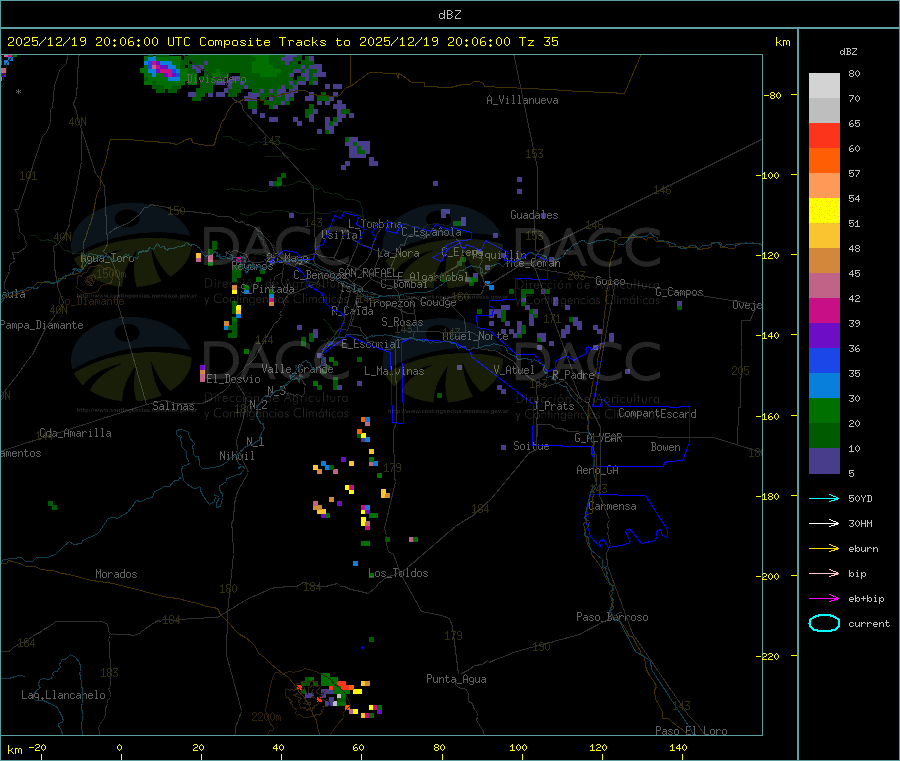Viewport: 900px width, 761px height.
Task: Click the Pampa_Diamante map label
Action: click(42, 325)
